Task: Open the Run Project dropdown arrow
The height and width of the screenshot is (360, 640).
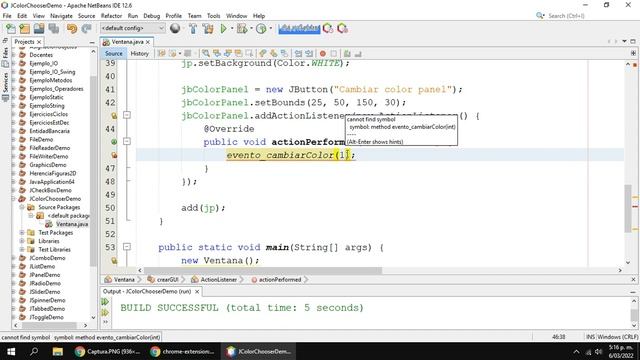Action: click(x=232, y=29)
